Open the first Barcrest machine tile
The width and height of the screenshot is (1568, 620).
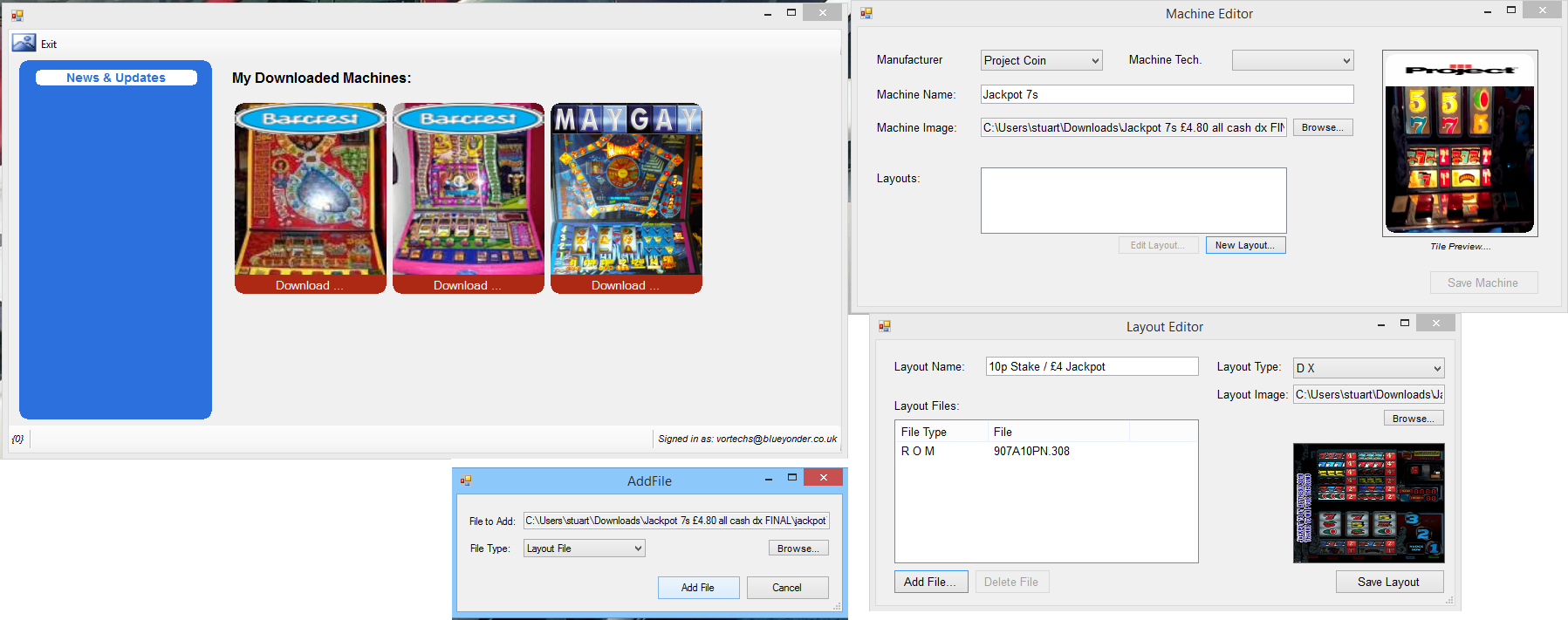coord(310,190)
